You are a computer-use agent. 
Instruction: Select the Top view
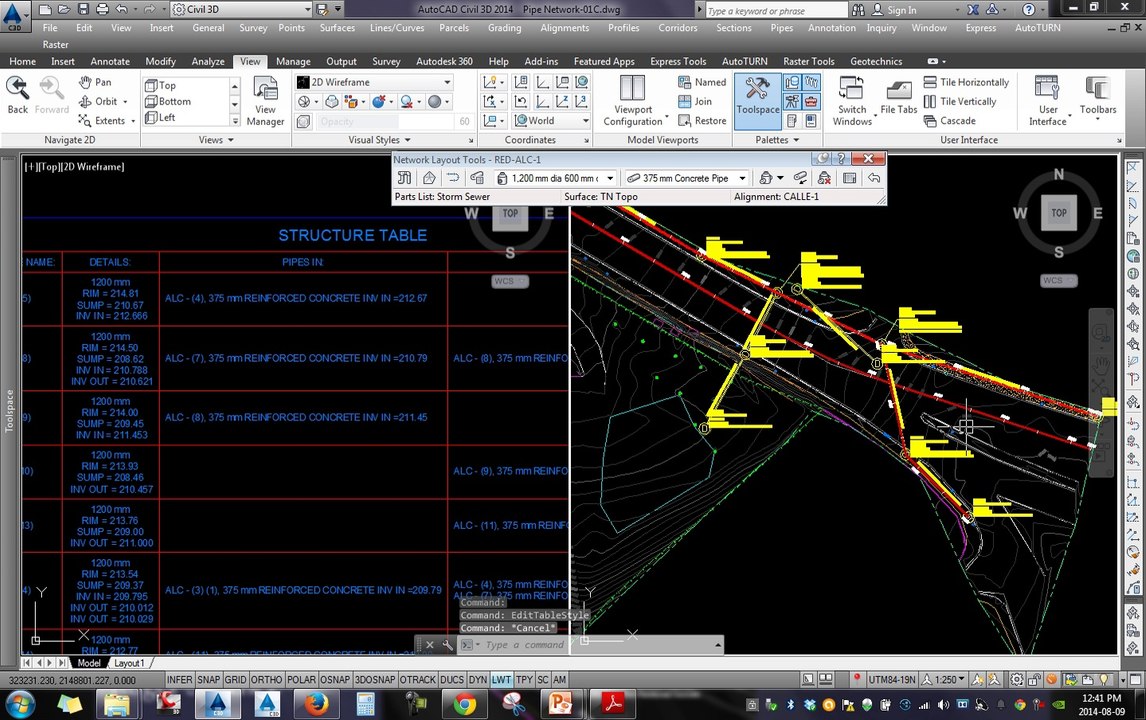click(161, 85)
